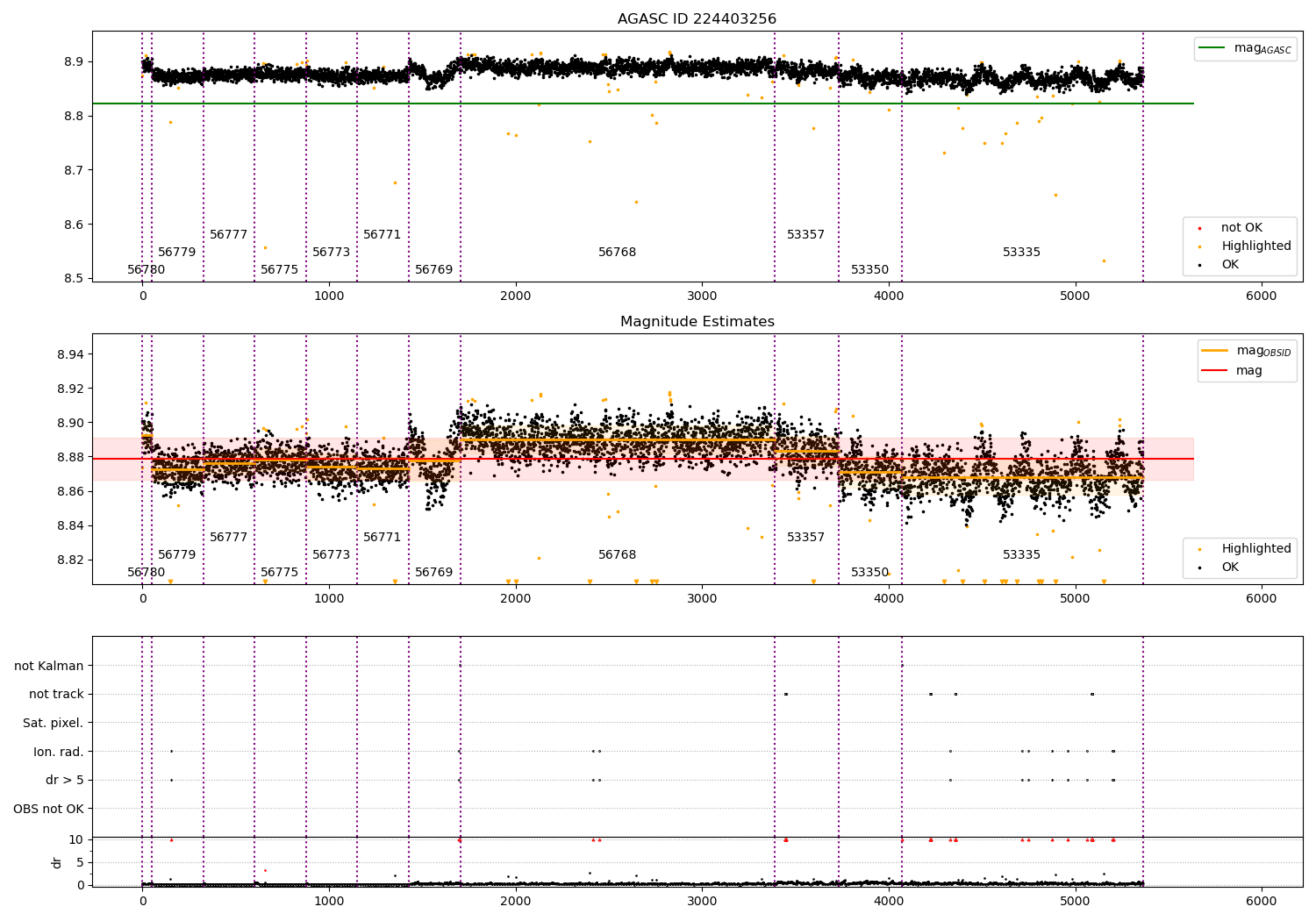Click obsid label 56773 in AGASC plot
This screenshot has width=1316, height=921.
click(x=332, y=253)
